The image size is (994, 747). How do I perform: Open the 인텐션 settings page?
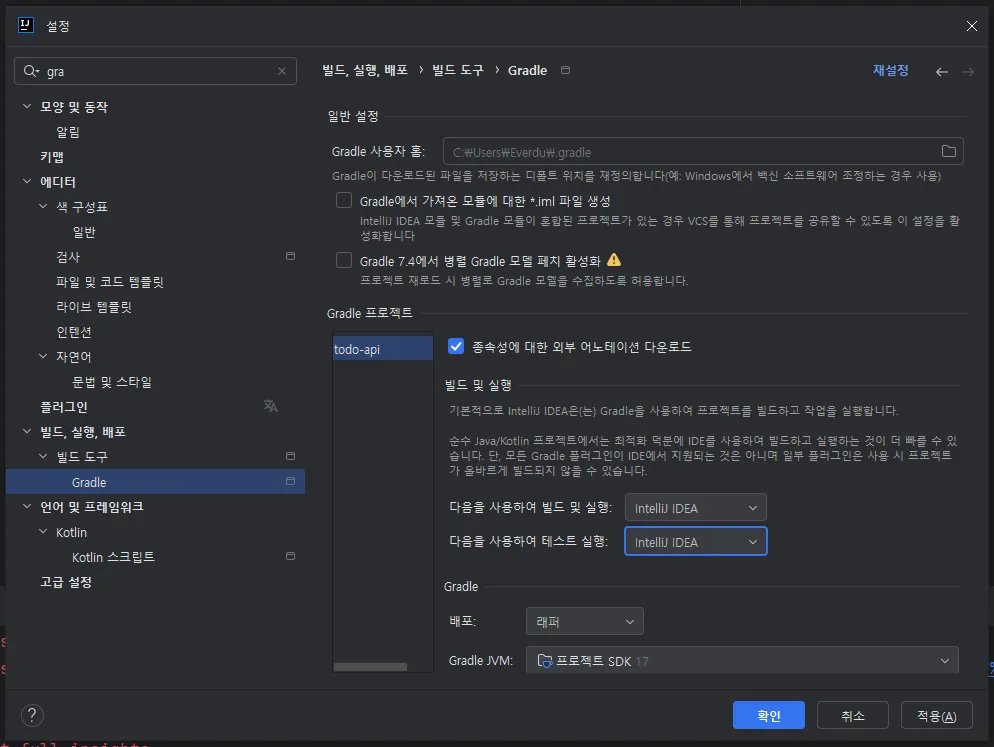pyautogui.click(x=74, y=332)
